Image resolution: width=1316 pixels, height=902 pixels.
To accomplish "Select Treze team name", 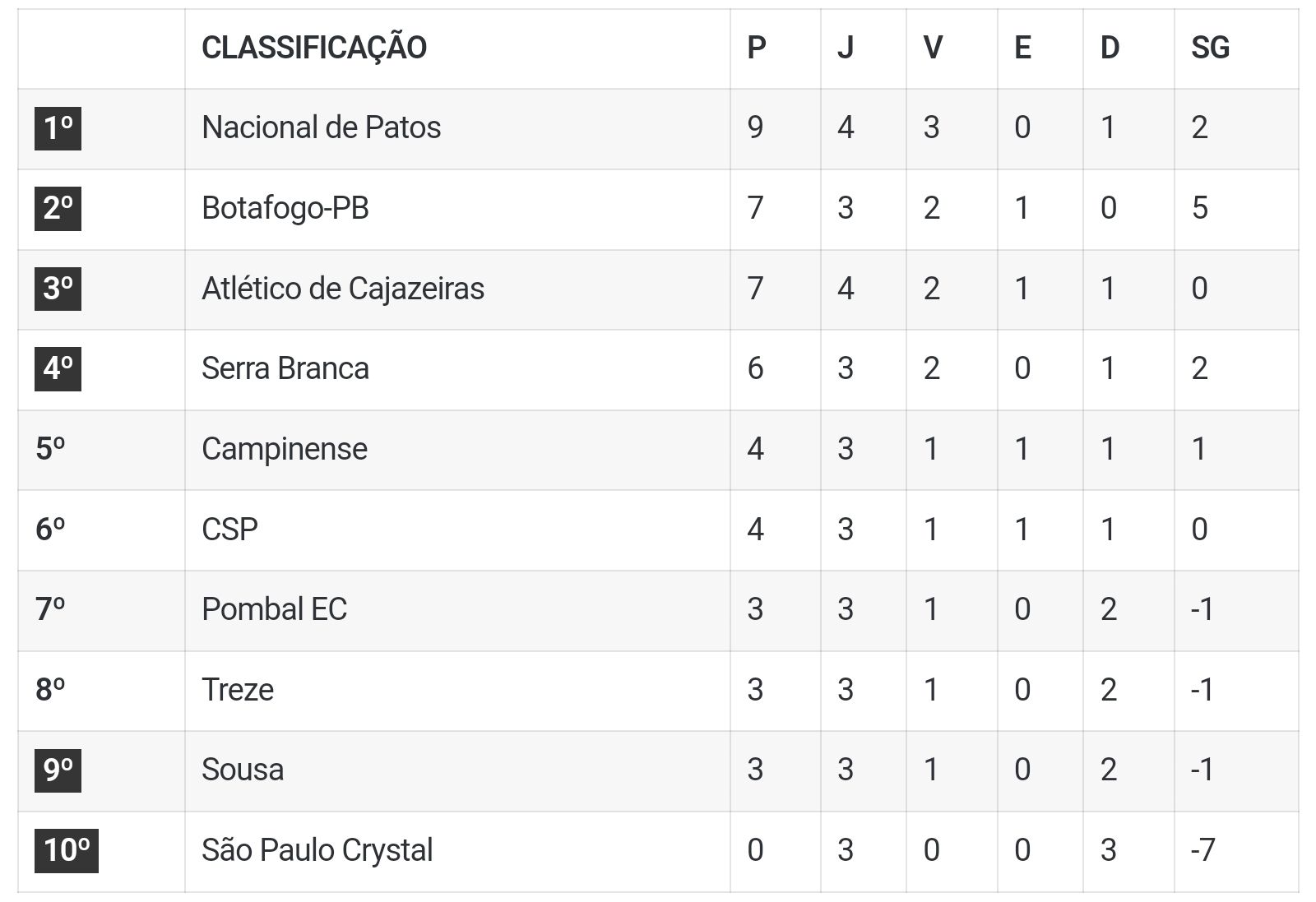I will coord(238,690).
